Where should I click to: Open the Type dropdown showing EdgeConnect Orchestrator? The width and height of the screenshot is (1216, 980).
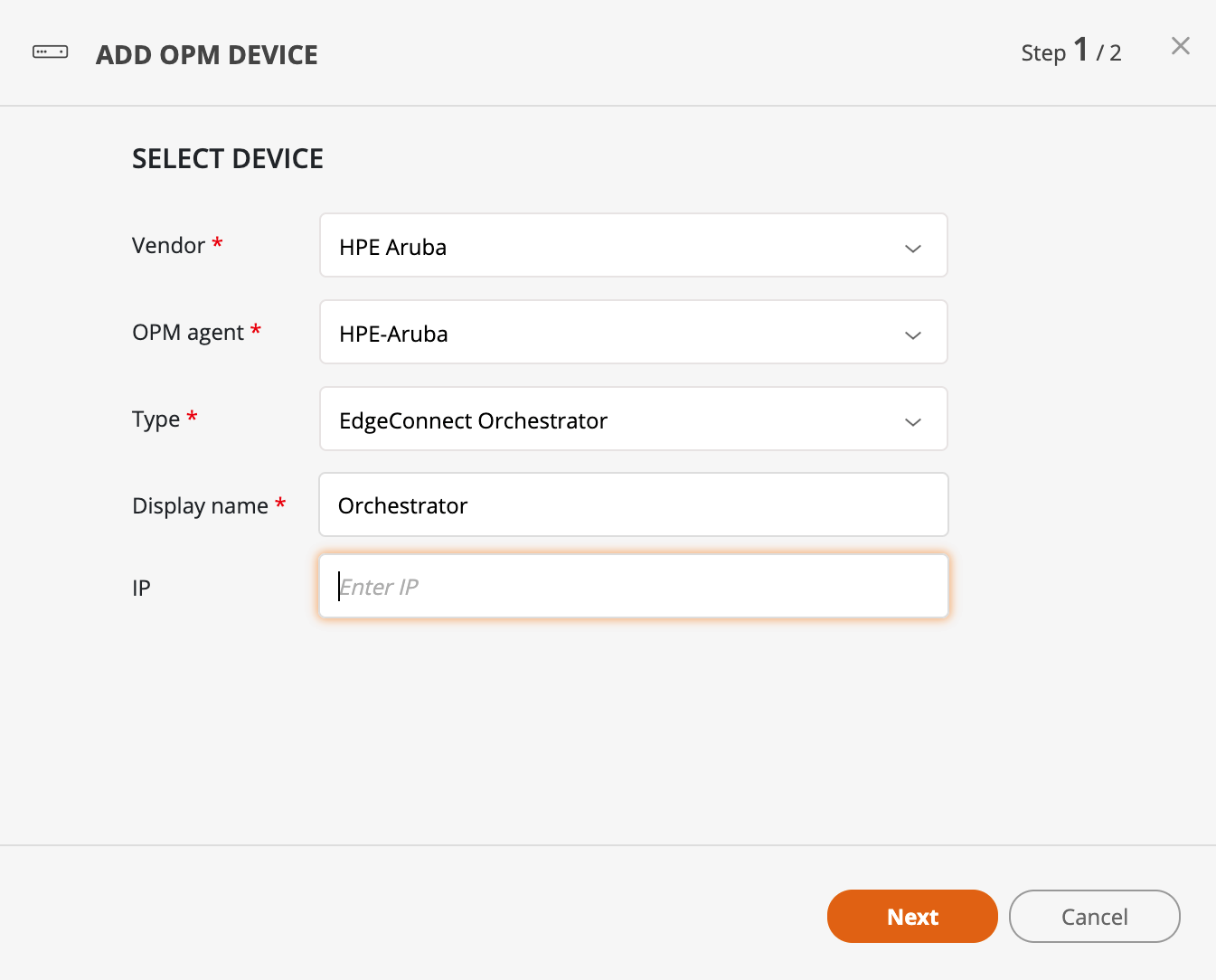point(615,419)
